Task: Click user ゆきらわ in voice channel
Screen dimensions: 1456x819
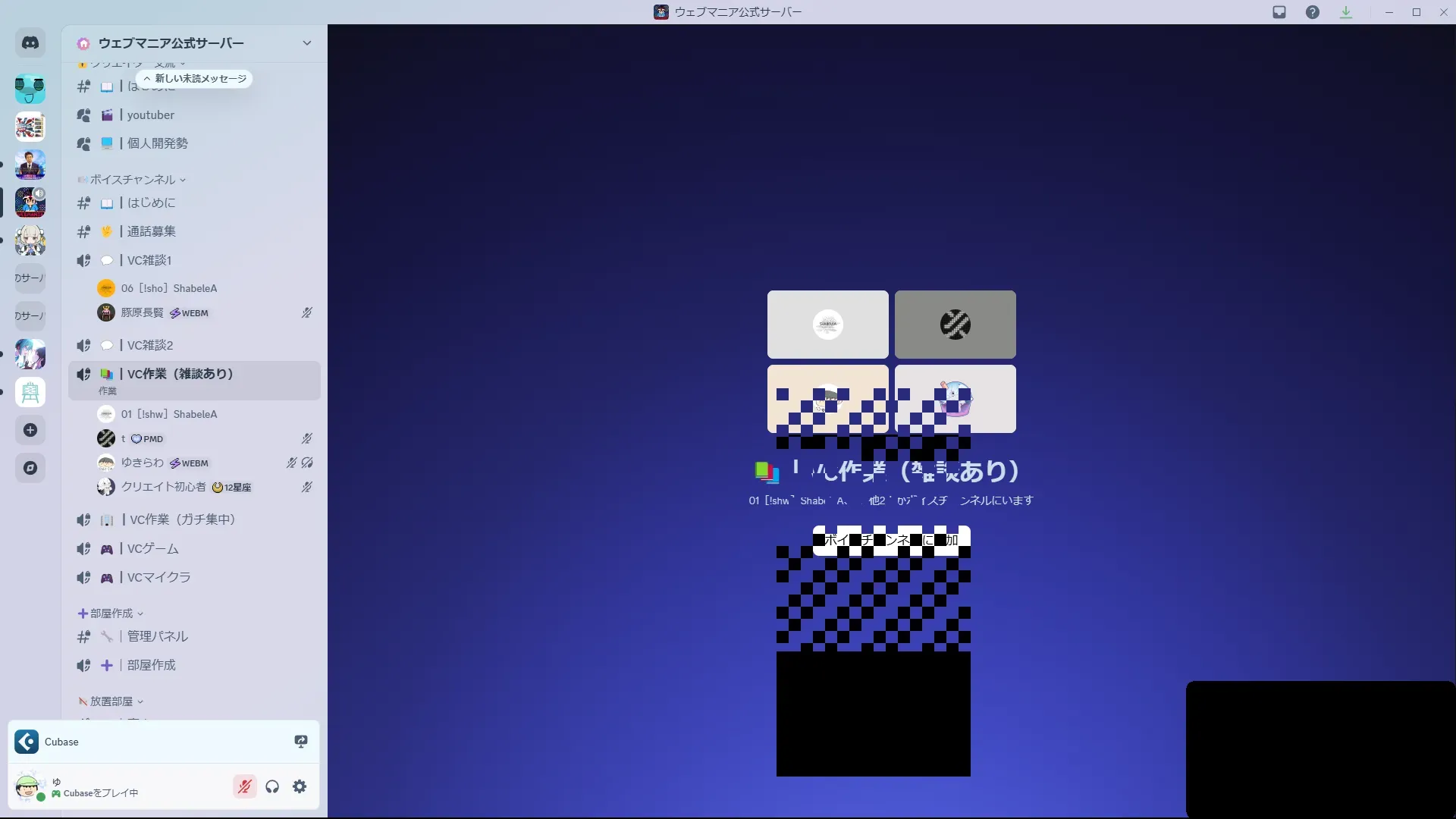Action: point(143,463)
